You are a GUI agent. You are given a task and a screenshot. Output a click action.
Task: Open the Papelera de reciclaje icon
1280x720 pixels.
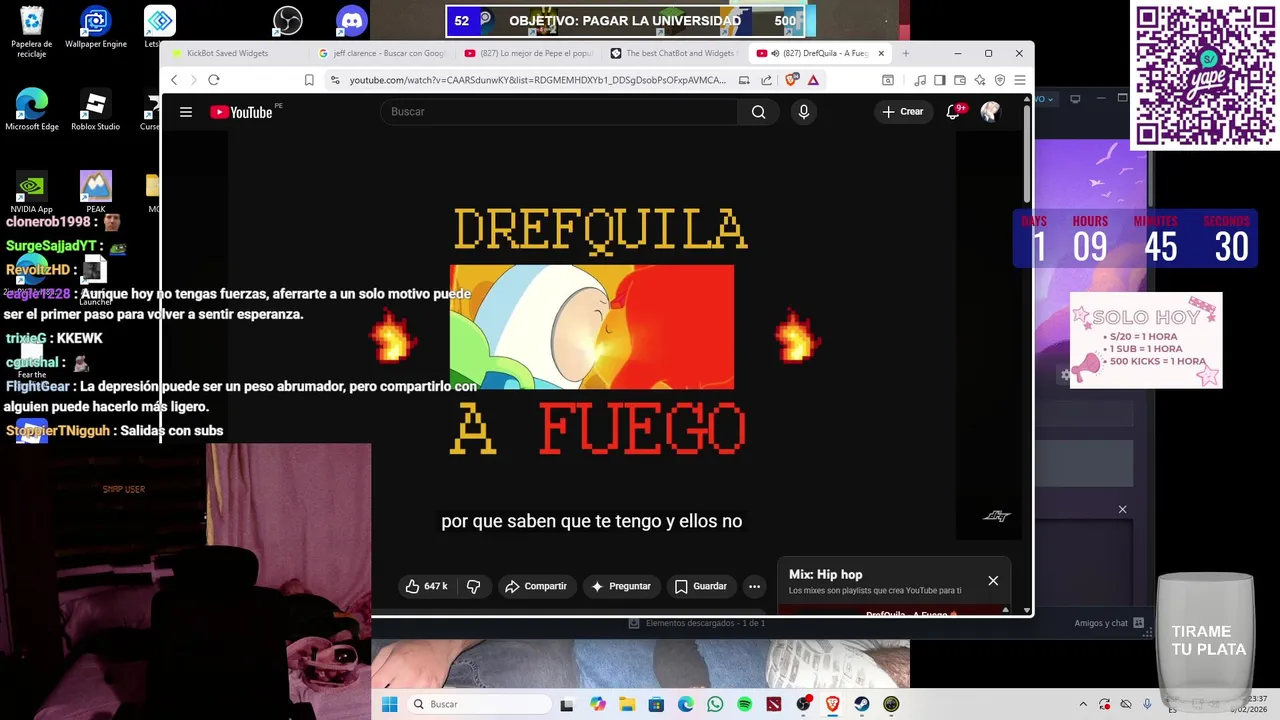click(x=32, y=33)
